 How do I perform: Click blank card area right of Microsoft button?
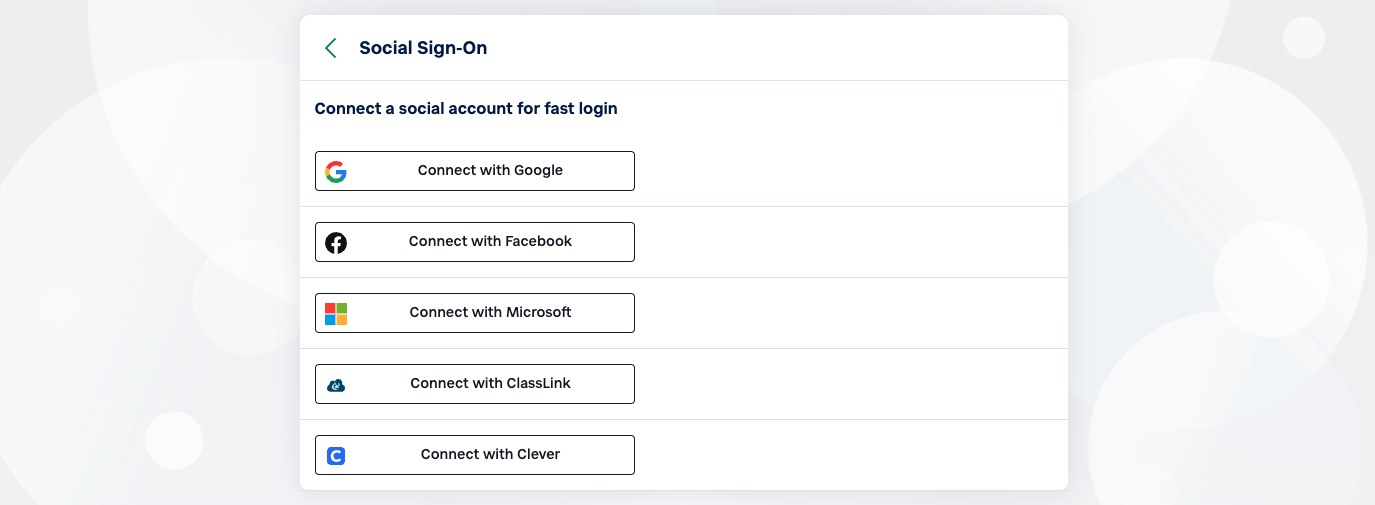850,313
